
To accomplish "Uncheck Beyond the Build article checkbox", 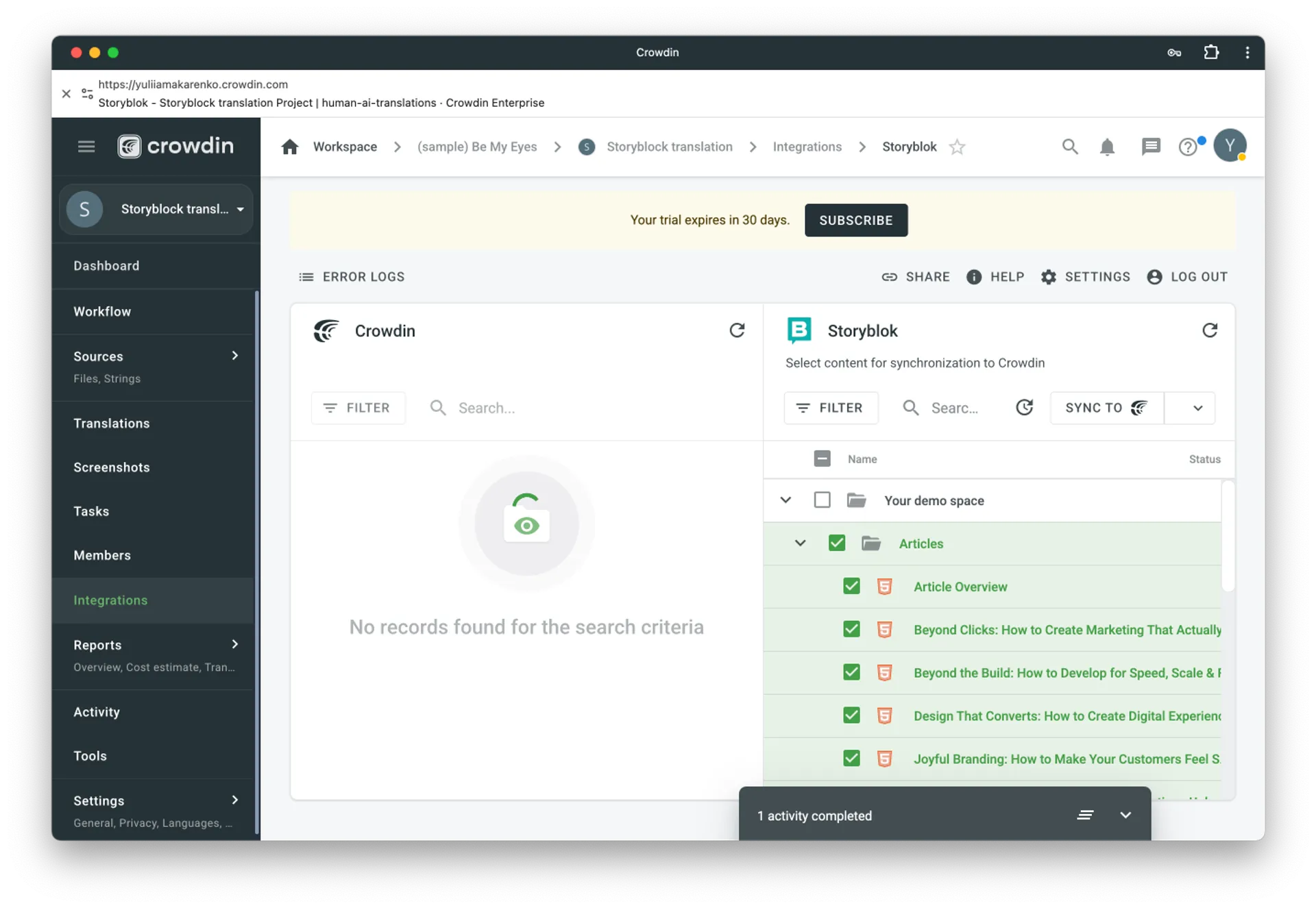I will pos(851,672).
